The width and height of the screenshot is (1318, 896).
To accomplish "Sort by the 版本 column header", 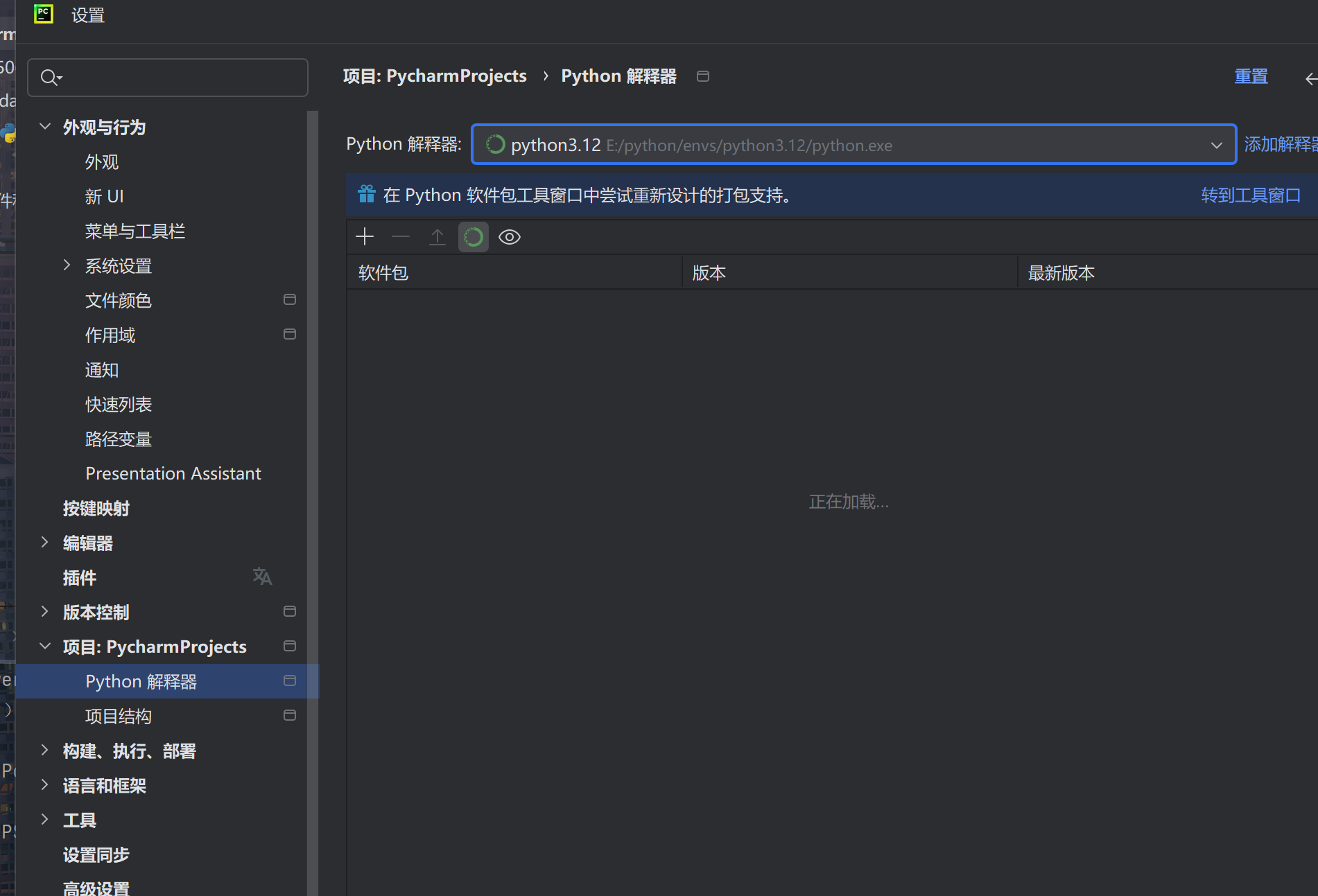I will [850, 273].
